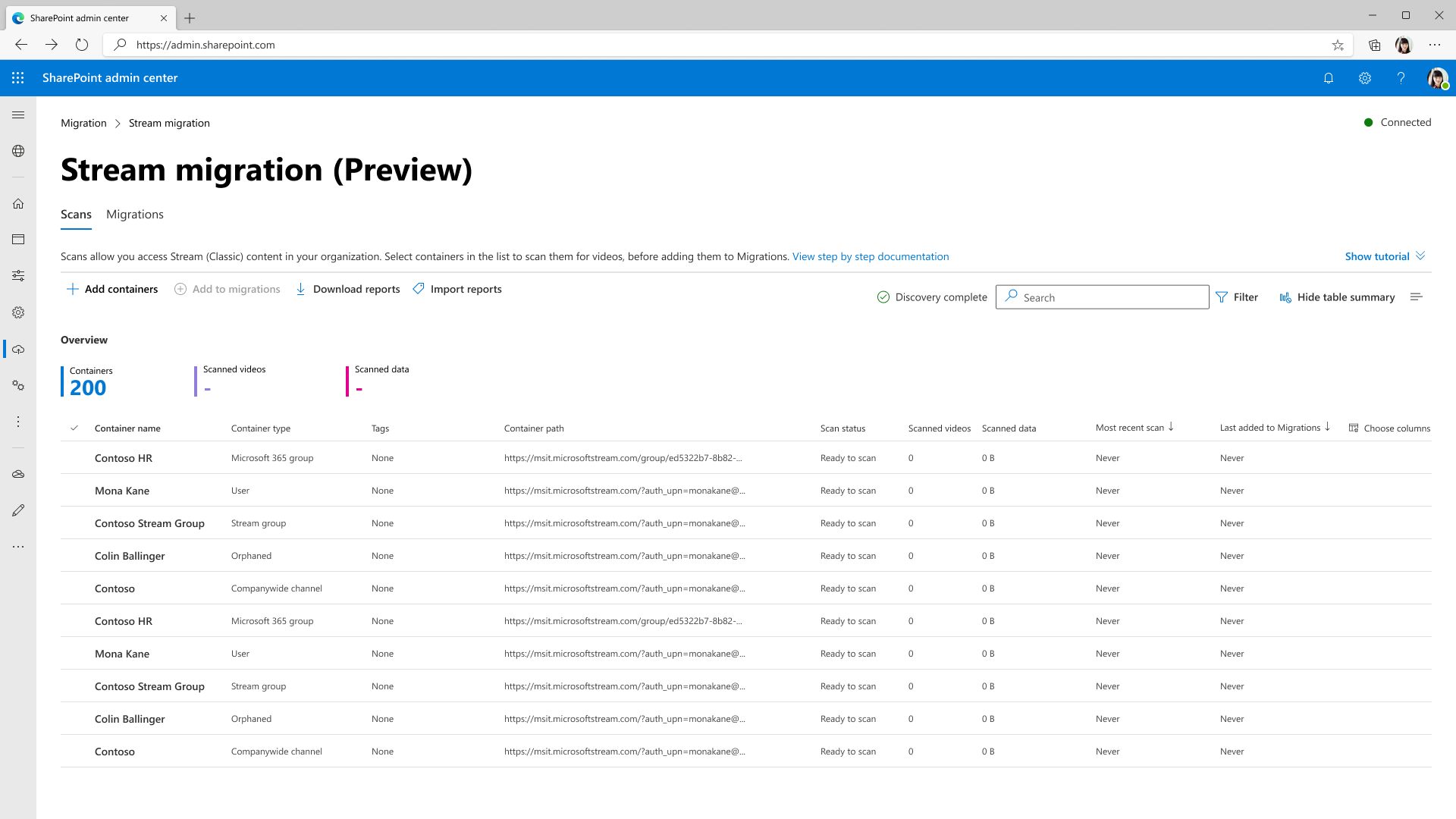Expand the Show tutorial panel
Viewport: 1456px width, 819px height.
[x=1383, y=256]
